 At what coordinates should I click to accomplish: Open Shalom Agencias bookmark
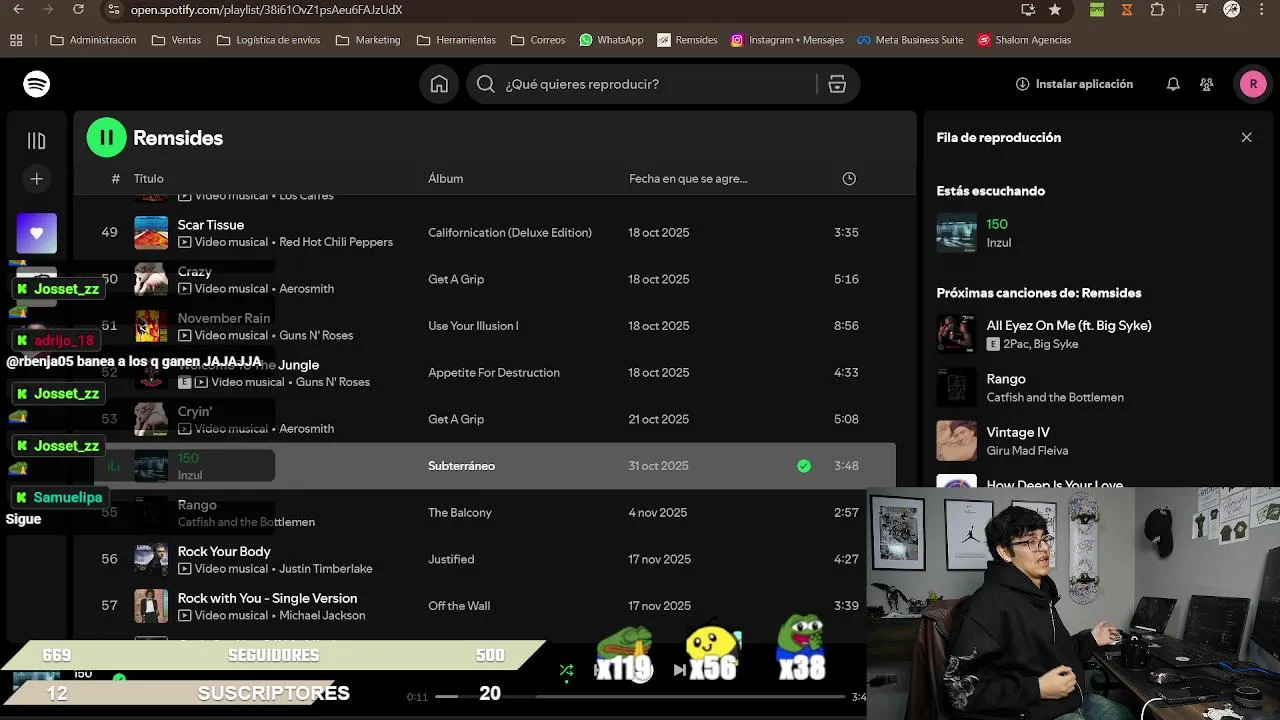point(1024,40)
